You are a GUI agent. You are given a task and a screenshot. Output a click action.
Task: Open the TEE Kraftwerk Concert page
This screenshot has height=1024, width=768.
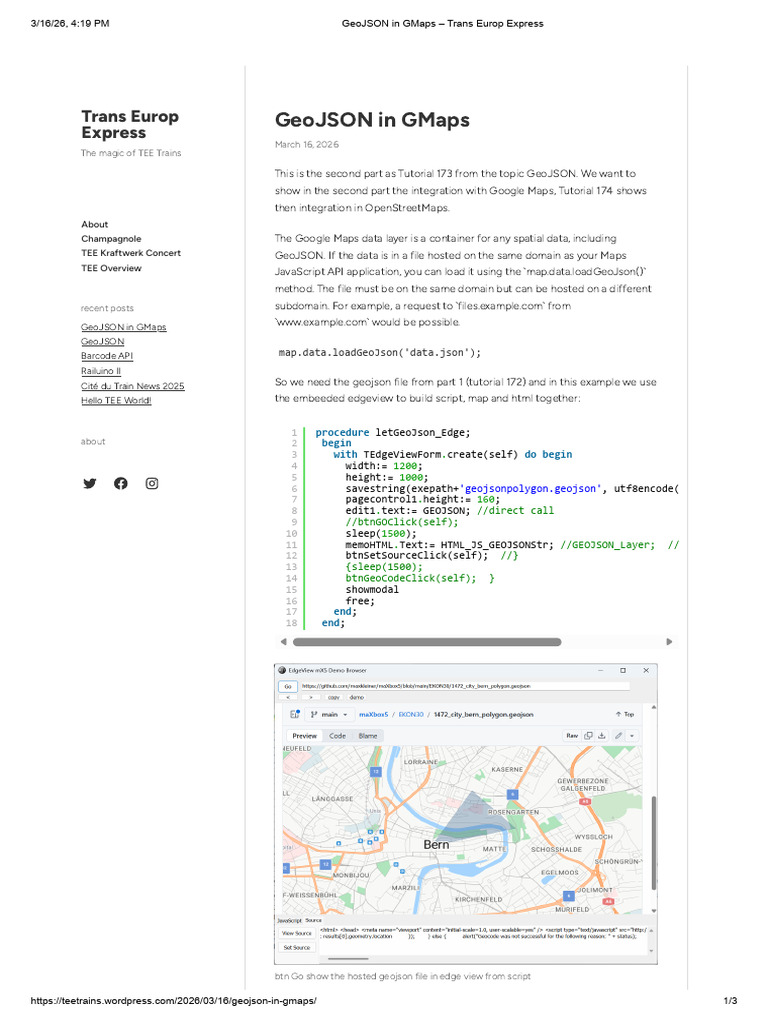point(131,253)
